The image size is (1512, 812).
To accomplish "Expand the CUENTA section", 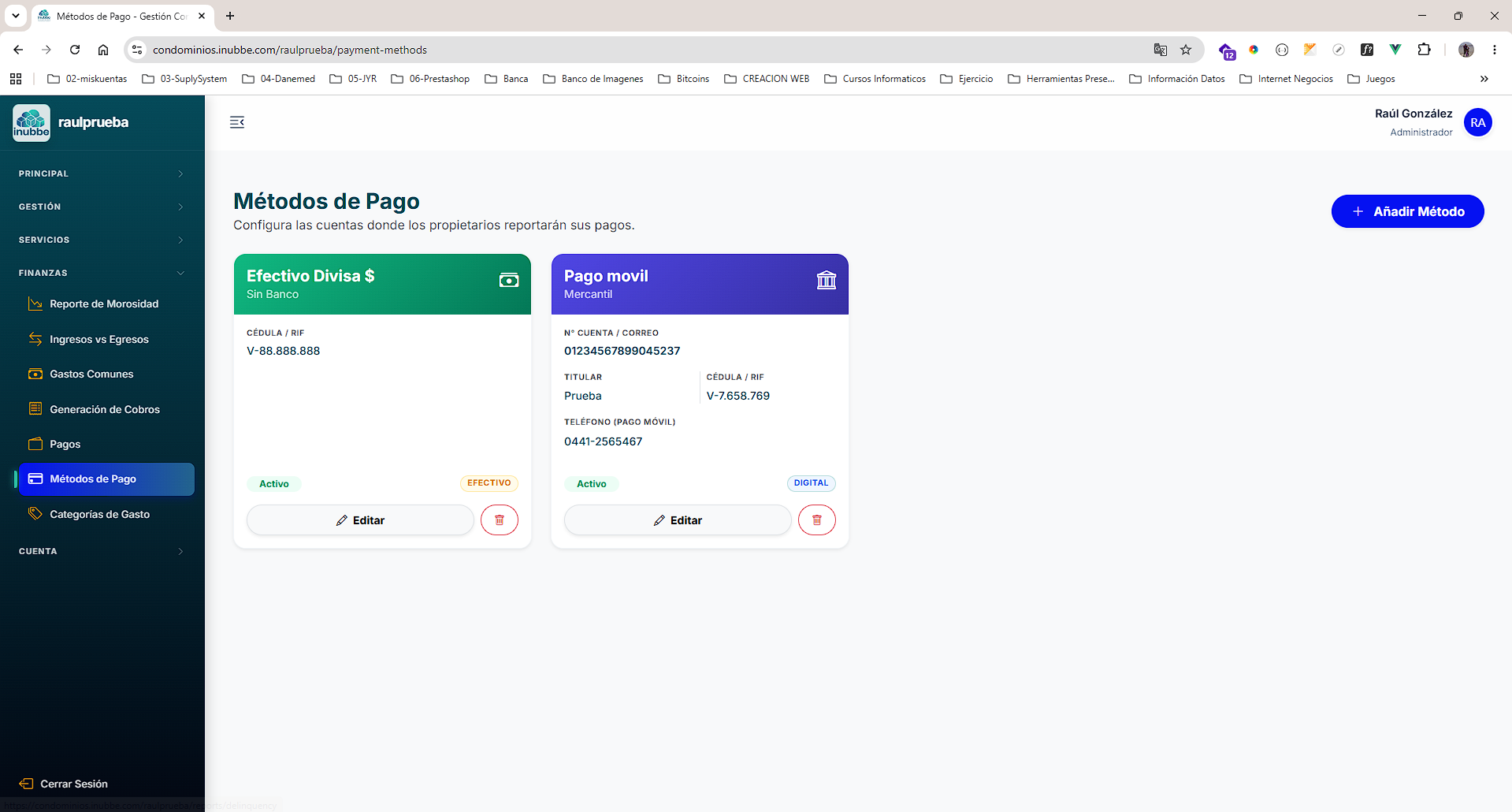I will [x=102, y=551].
